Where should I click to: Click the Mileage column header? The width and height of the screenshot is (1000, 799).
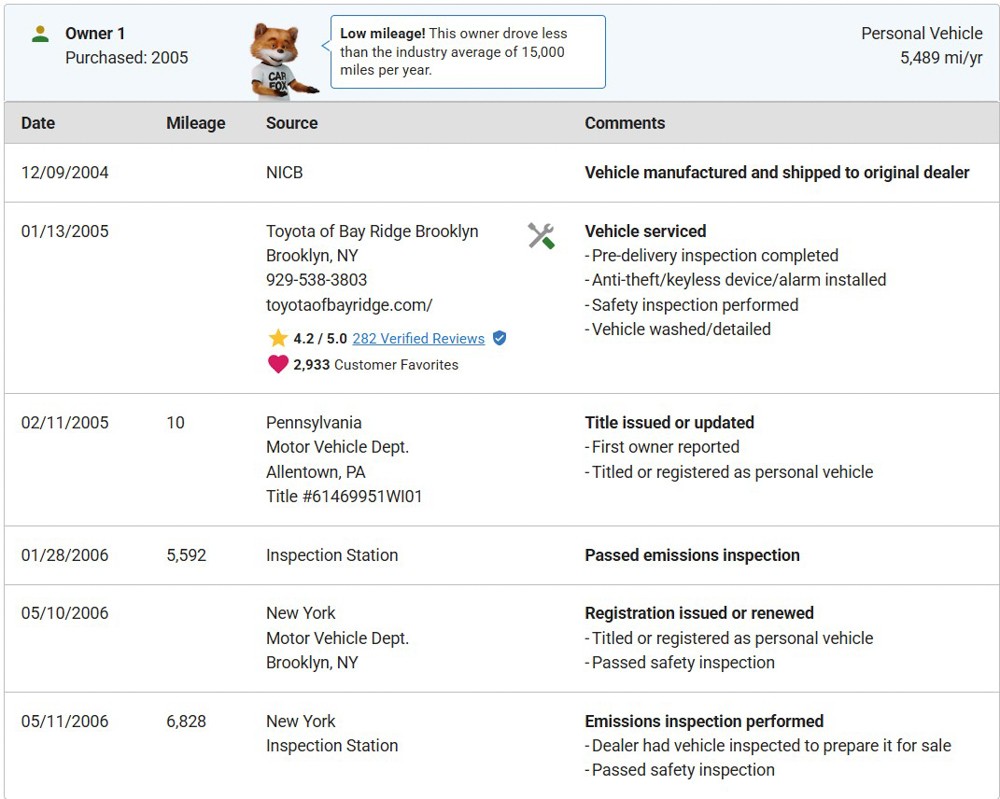pos(195,123)
